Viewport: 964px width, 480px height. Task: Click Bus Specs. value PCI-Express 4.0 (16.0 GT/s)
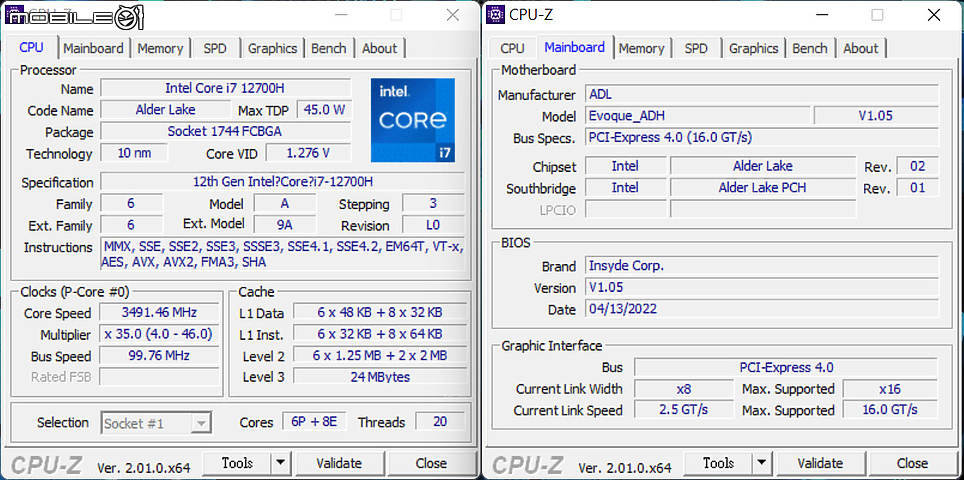pos(762,137)
